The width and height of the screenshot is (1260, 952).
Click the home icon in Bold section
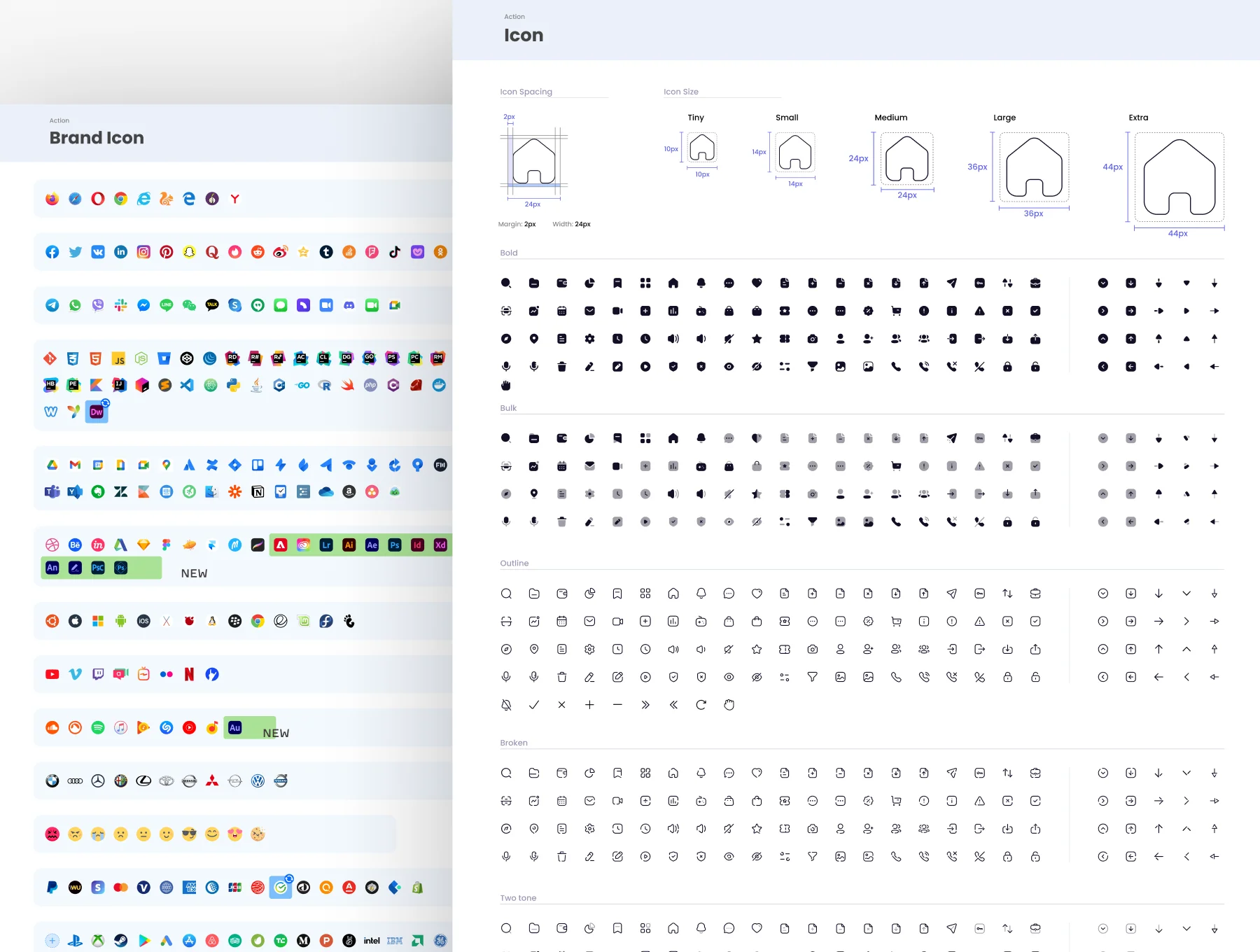(x=673, y=283)
